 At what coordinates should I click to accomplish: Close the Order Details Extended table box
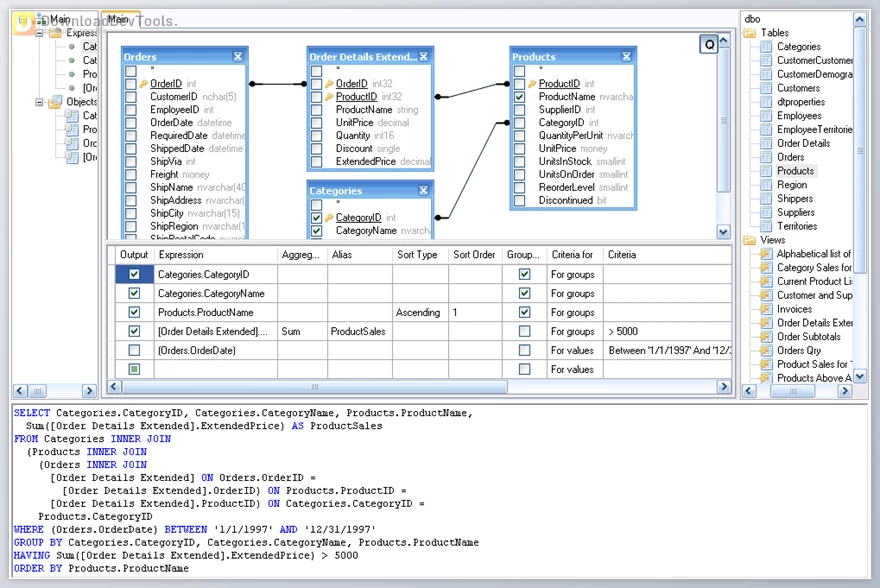tap(424, 57)
